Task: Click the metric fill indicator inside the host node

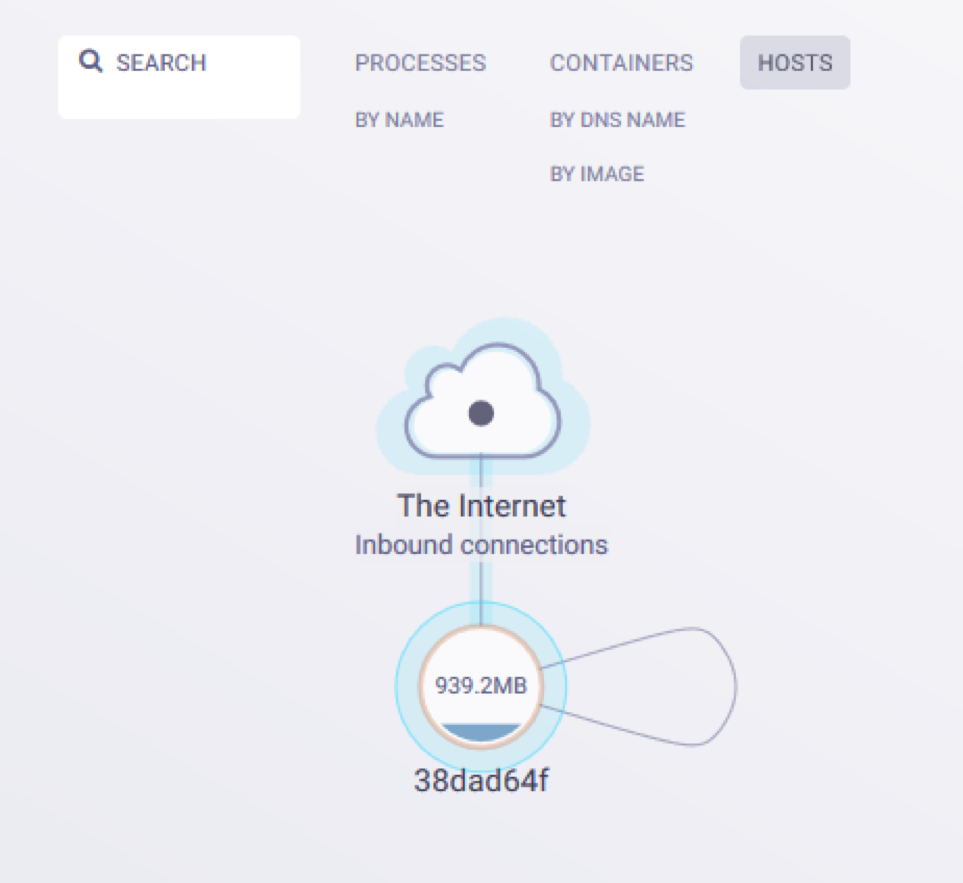Action: pos(482,730)
